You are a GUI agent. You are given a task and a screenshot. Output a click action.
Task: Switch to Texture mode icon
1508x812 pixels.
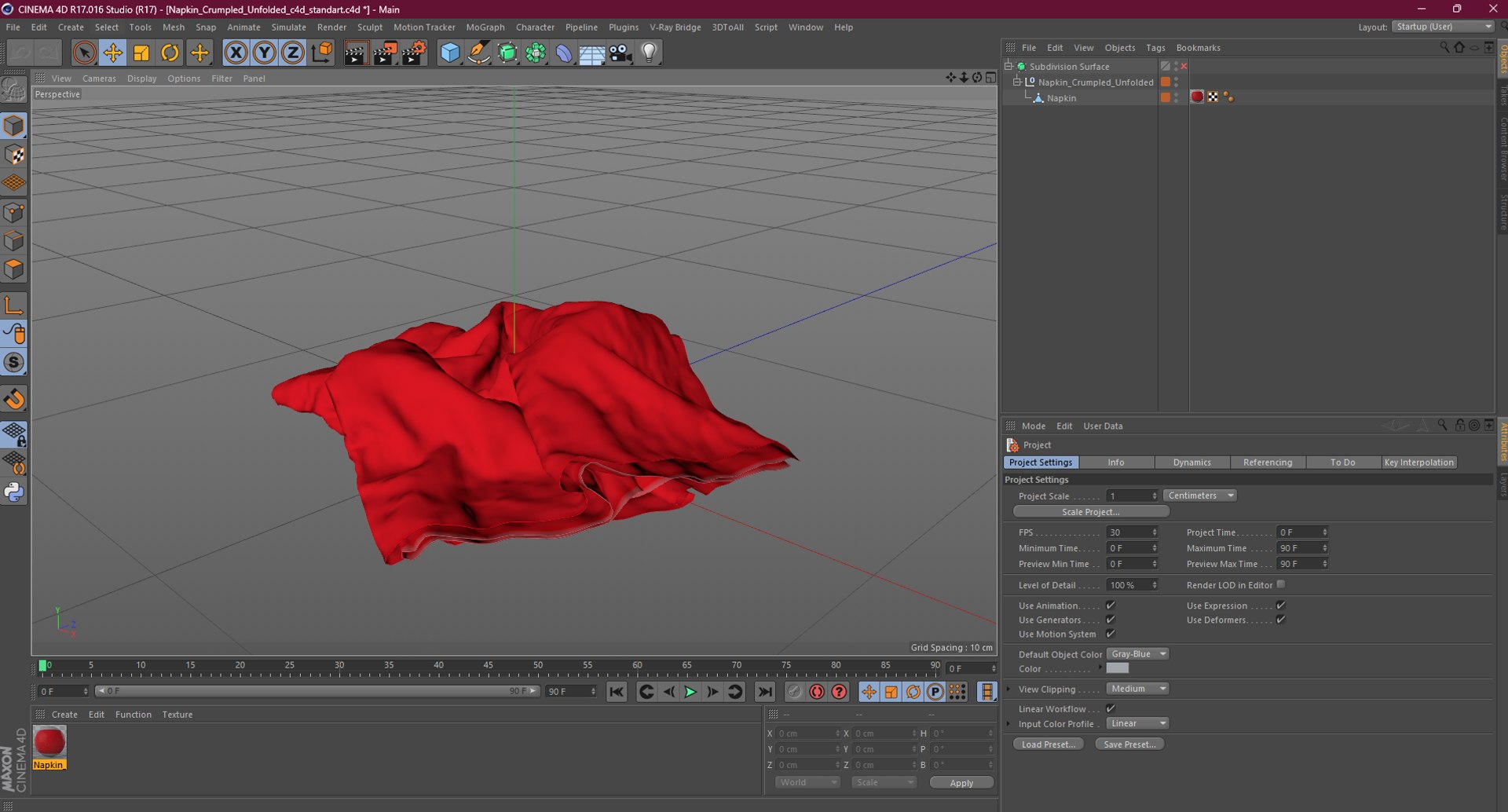tap(14, 155)
